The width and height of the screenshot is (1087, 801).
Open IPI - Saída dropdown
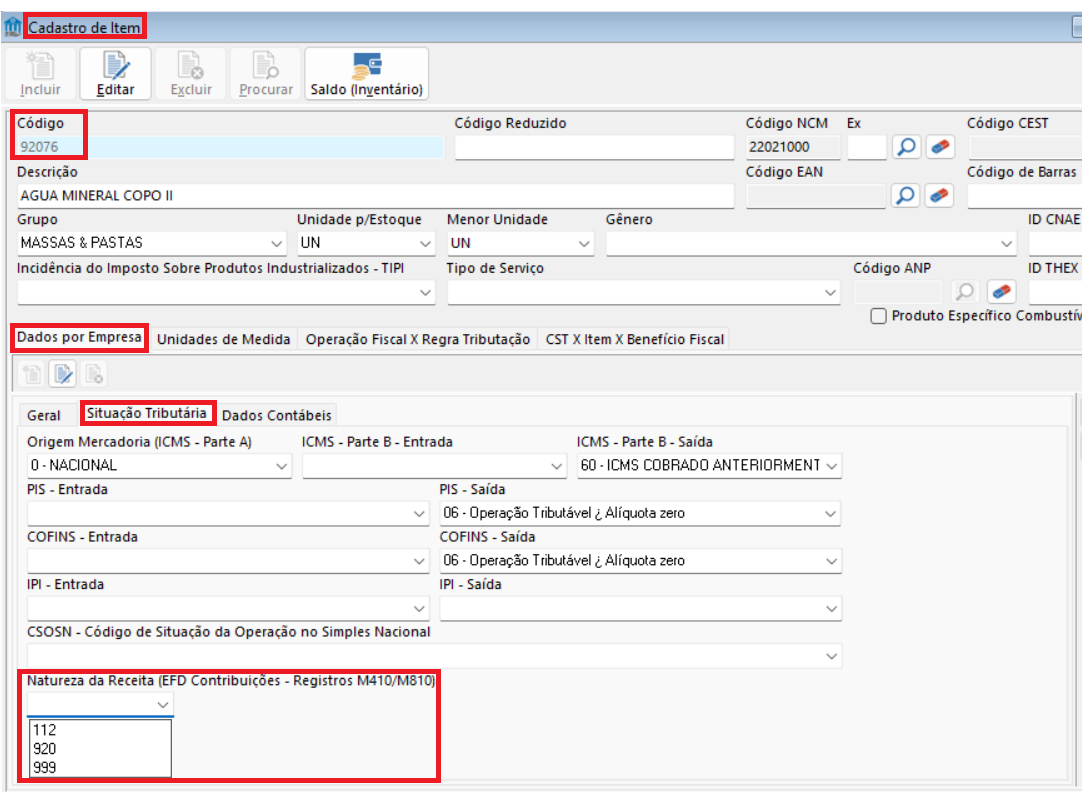pos(831,609)
